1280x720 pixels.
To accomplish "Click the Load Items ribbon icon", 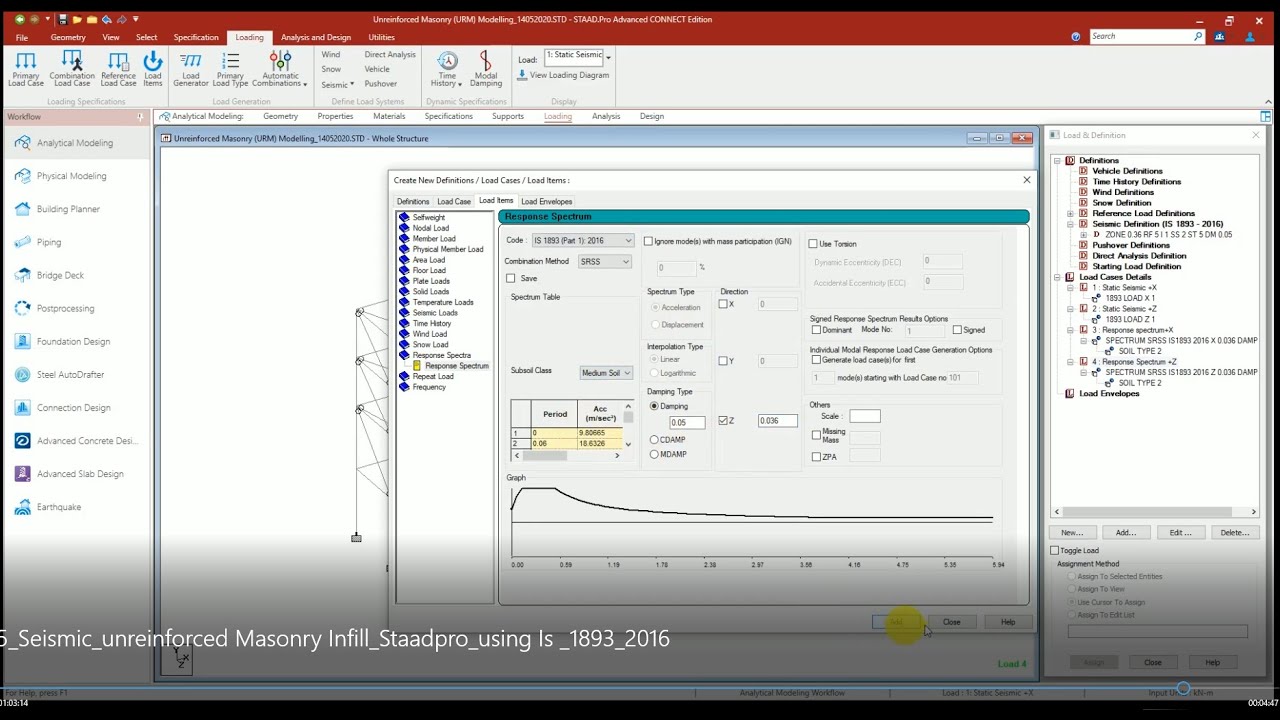I will (153, 69).
